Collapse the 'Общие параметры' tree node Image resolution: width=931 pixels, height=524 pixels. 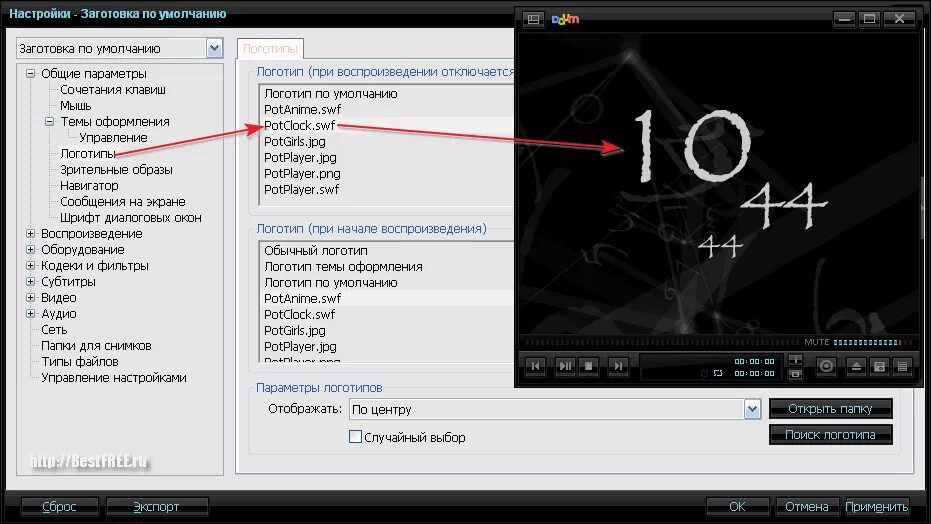[30, 74]
